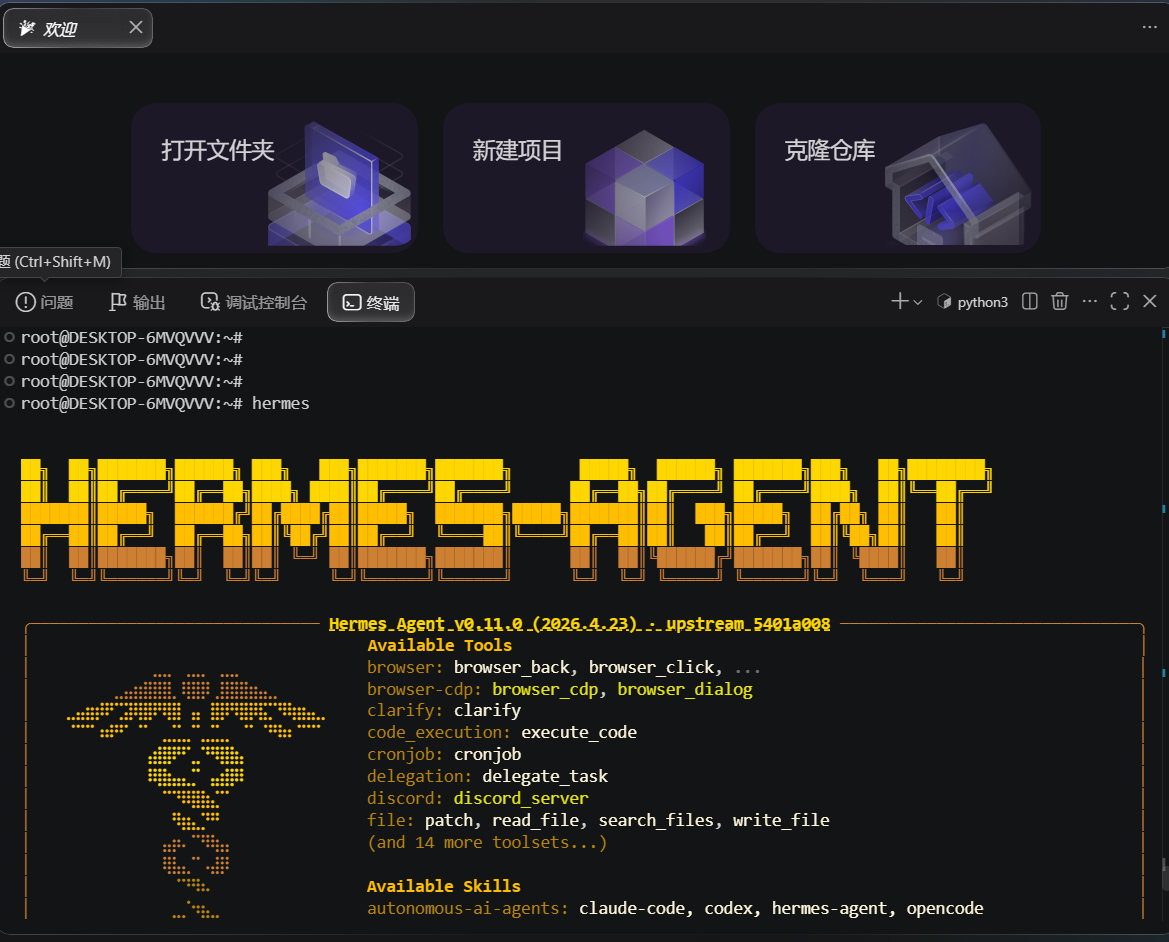Open terminal panel more actions menu
This screenshot has width=1169, height=942.
(1089, 301)
